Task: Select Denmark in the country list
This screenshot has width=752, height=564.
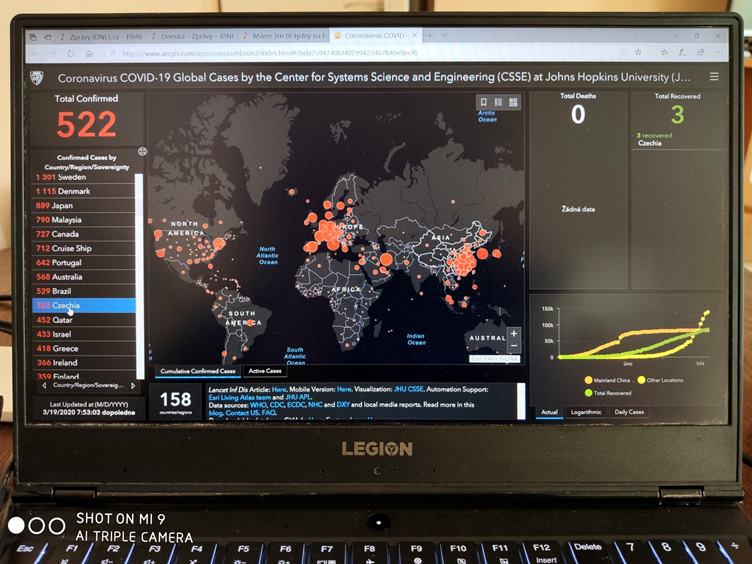Action: [84, 191]
